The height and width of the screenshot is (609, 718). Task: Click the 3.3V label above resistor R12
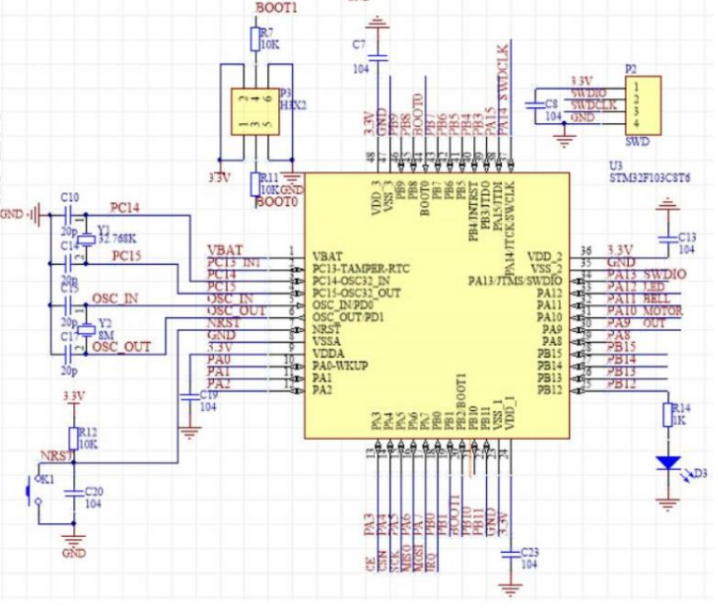[x=74, y=396]
